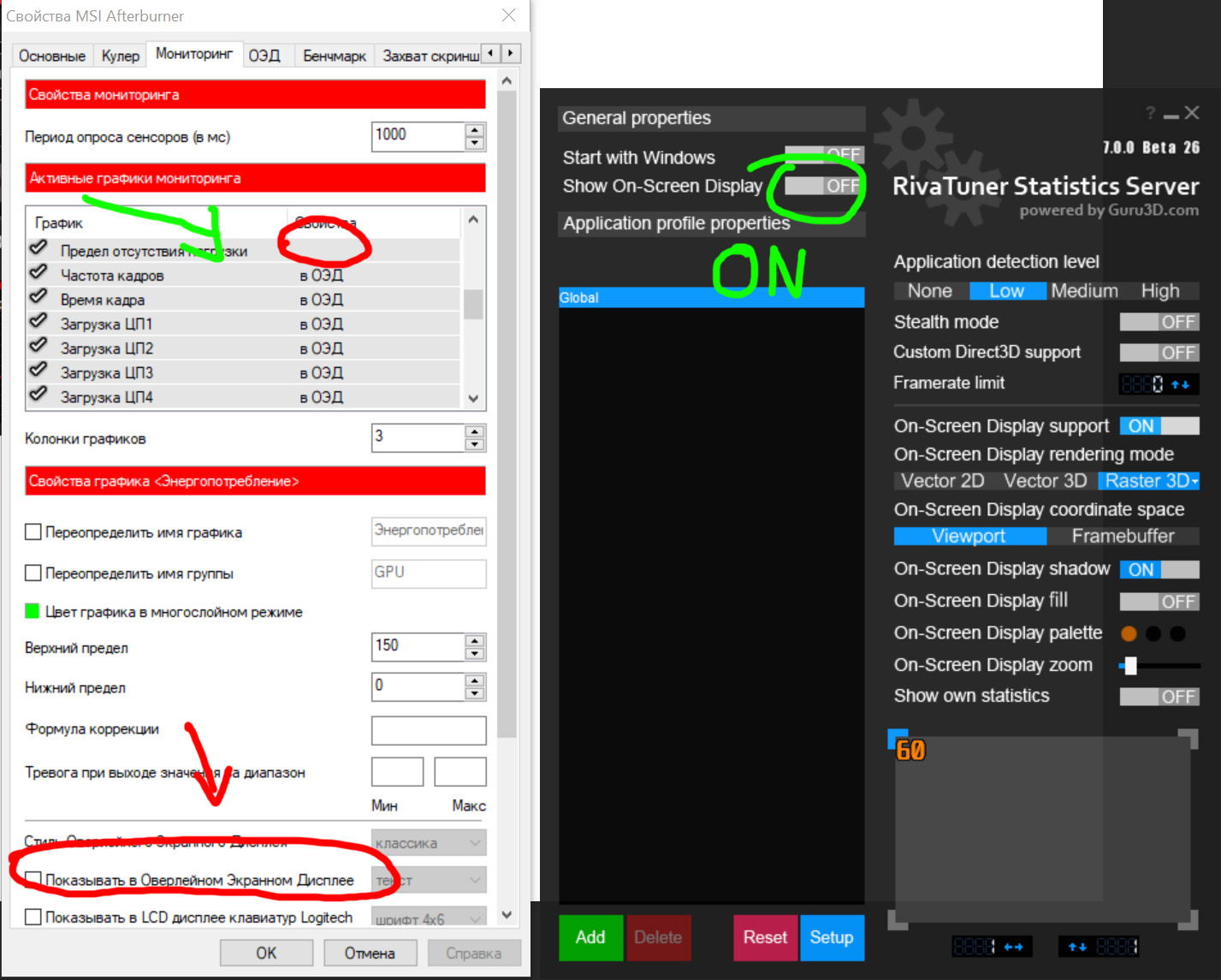Select the top-right corner anchor of OSD preview

pos(1188,739)
